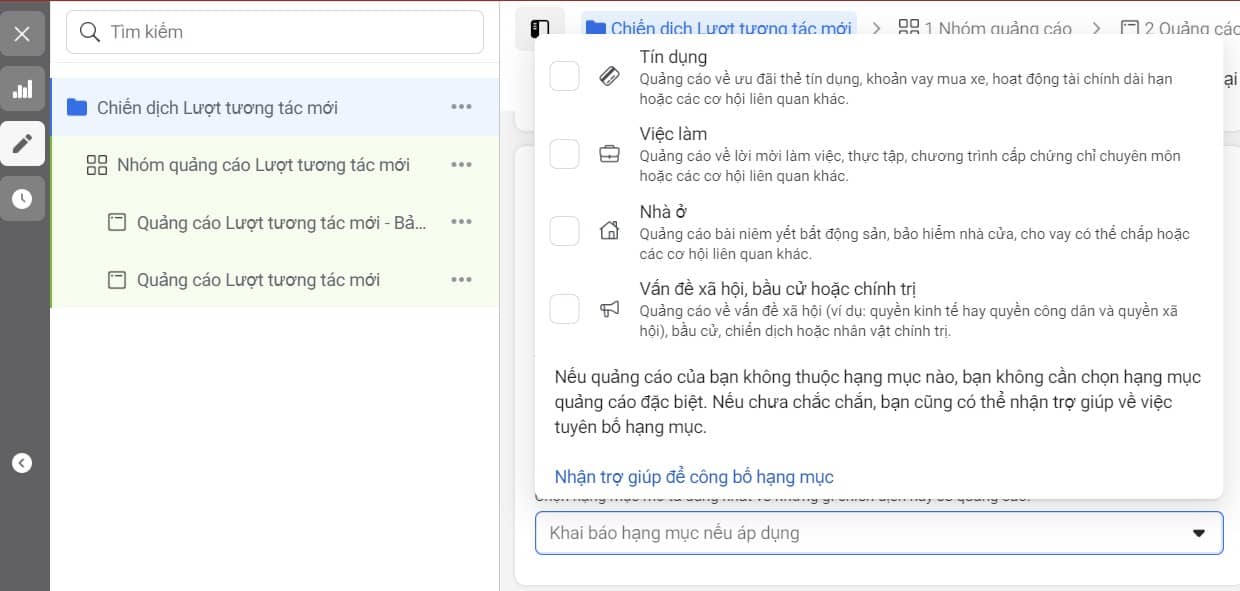Click the dropdown arrow of the category combo box
1240x591 pixels.
click(1199, 533)
